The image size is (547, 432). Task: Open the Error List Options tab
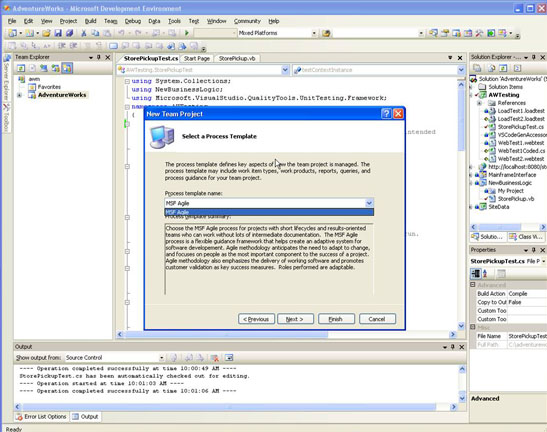42,417
